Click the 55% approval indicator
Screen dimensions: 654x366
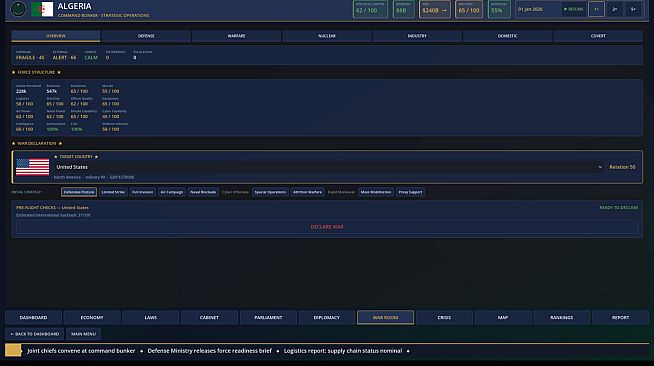[x=499, y=9]
